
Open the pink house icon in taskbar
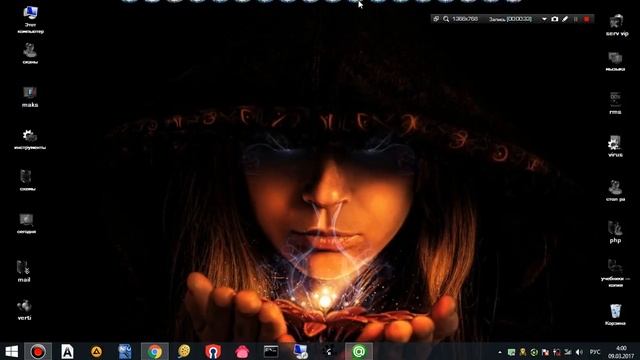point(242,351)
